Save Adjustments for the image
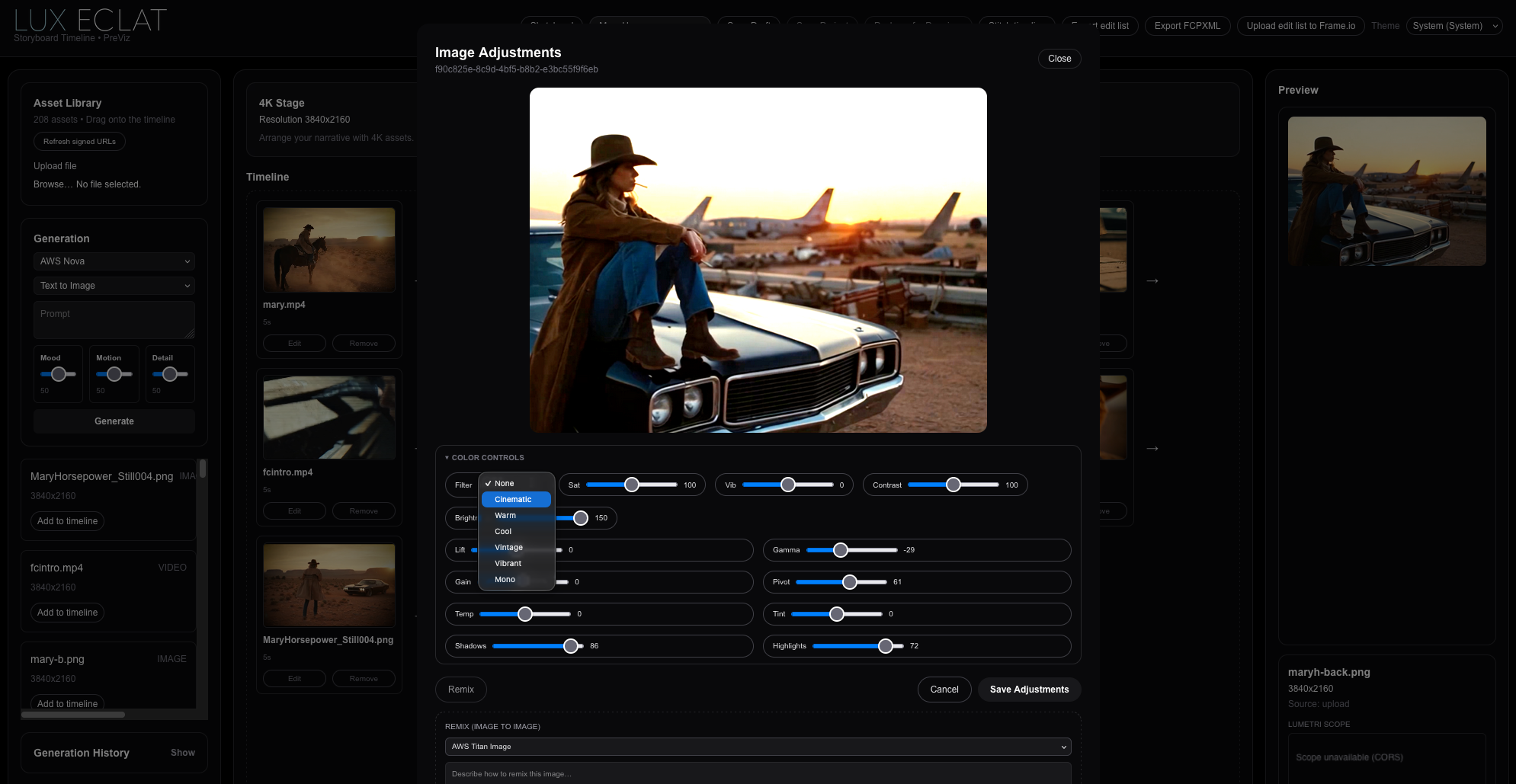 [x=1029, y=689]
